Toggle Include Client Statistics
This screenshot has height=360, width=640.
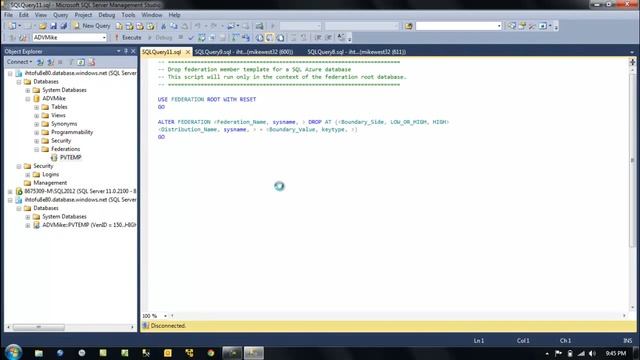246,38
